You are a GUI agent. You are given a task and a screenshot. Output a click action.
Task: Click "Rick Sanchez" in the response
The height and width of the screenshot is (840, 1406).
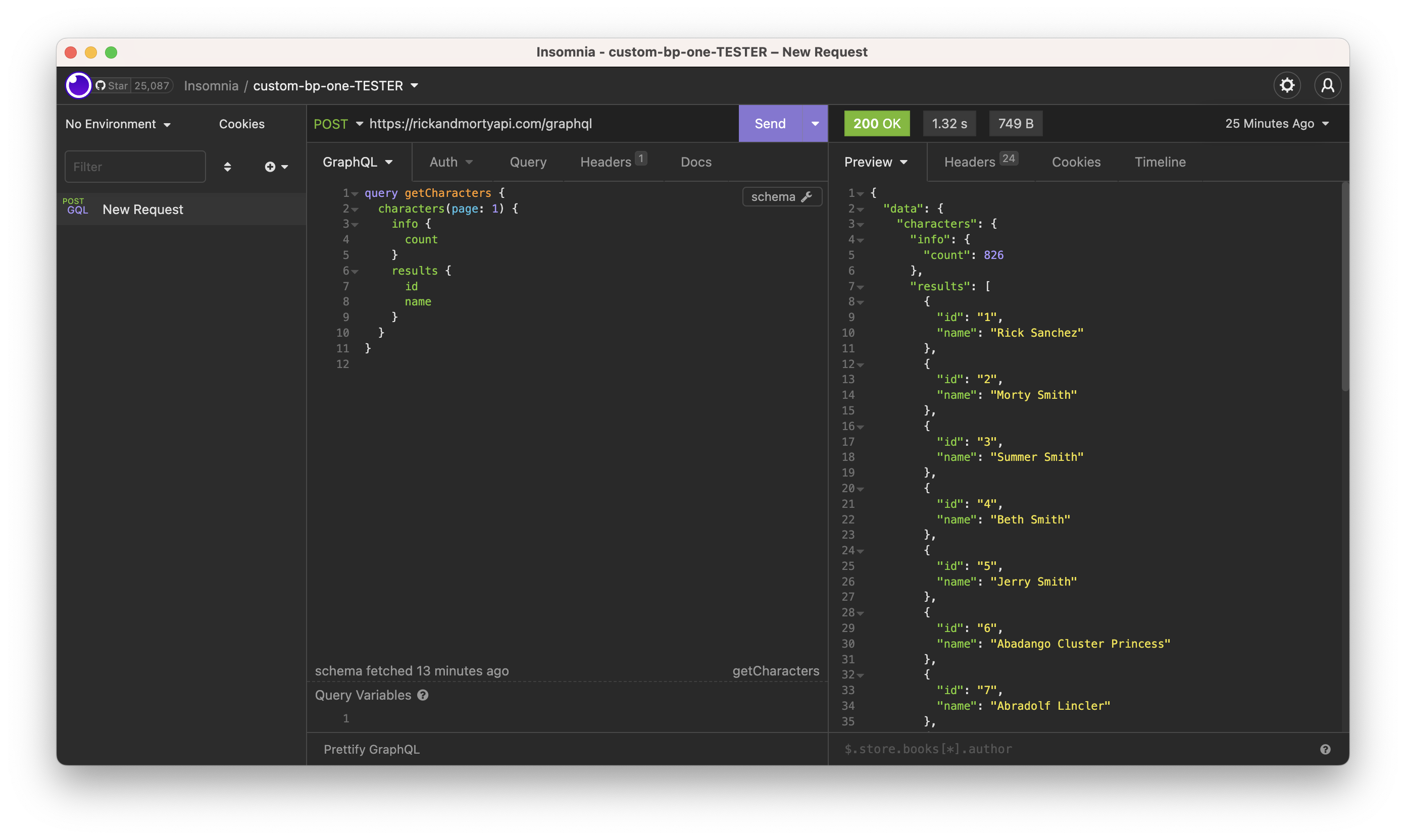tap(1036, 333)
